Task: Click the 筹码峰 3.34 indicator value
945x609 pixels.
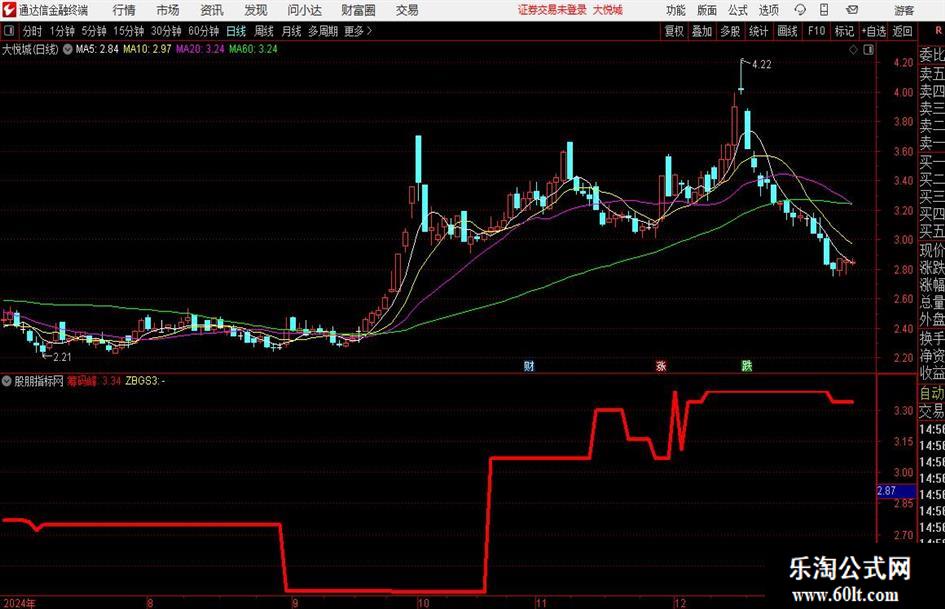Action: (93, 381)
